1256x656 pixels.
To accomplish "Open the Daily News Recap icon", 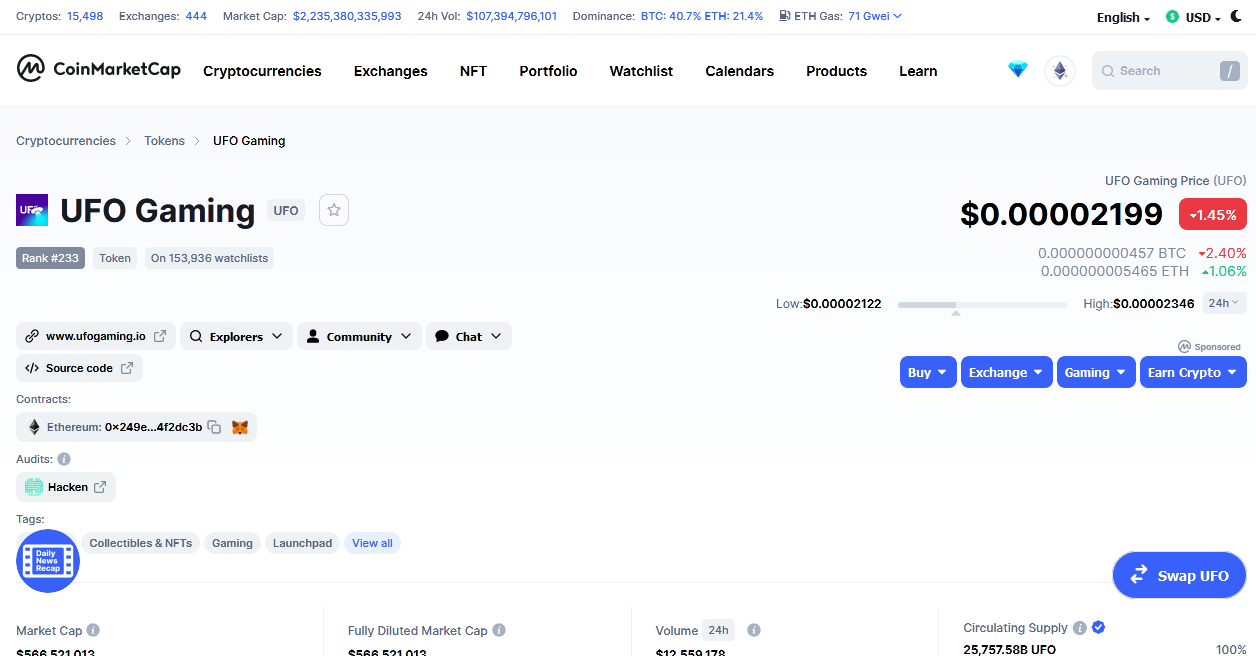I will coord(48,561).
